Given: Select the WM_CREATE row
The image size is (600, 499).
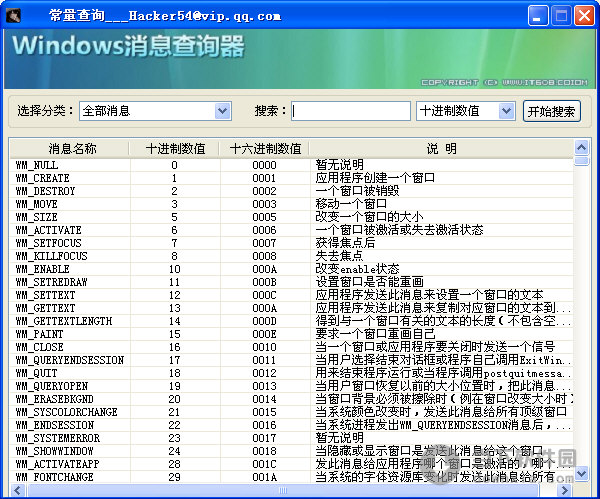Looking at the screenshot, I should [292, 178].
